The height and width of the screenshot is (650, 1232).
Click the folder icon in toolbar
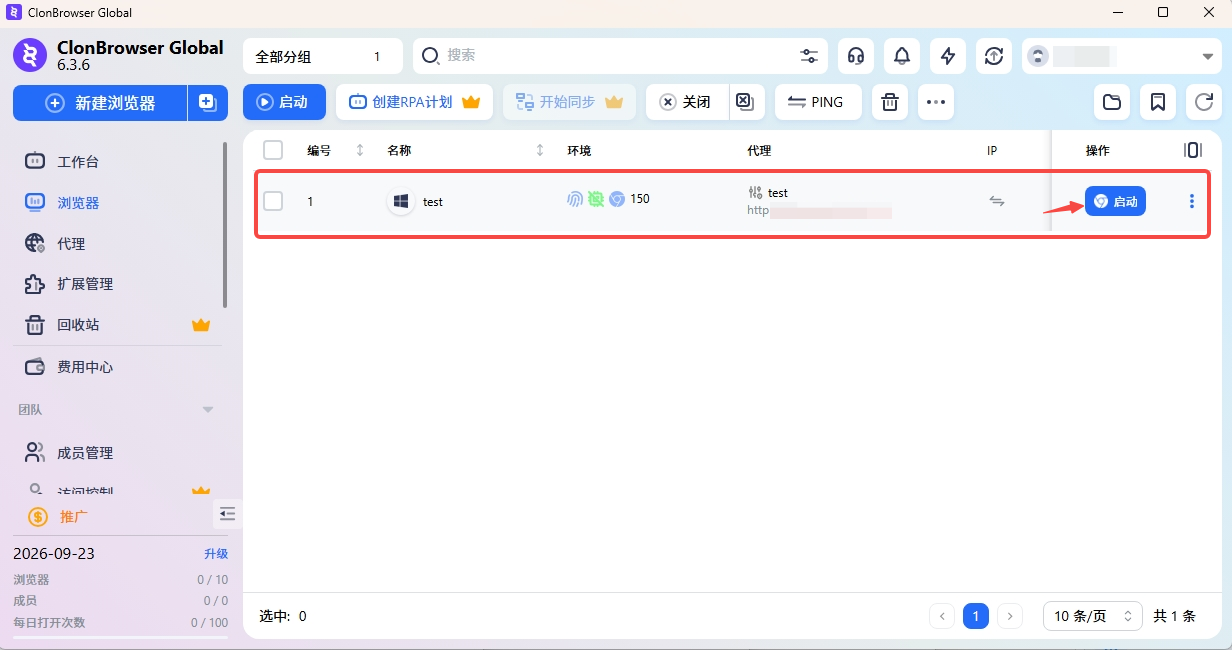[1112, 102]
